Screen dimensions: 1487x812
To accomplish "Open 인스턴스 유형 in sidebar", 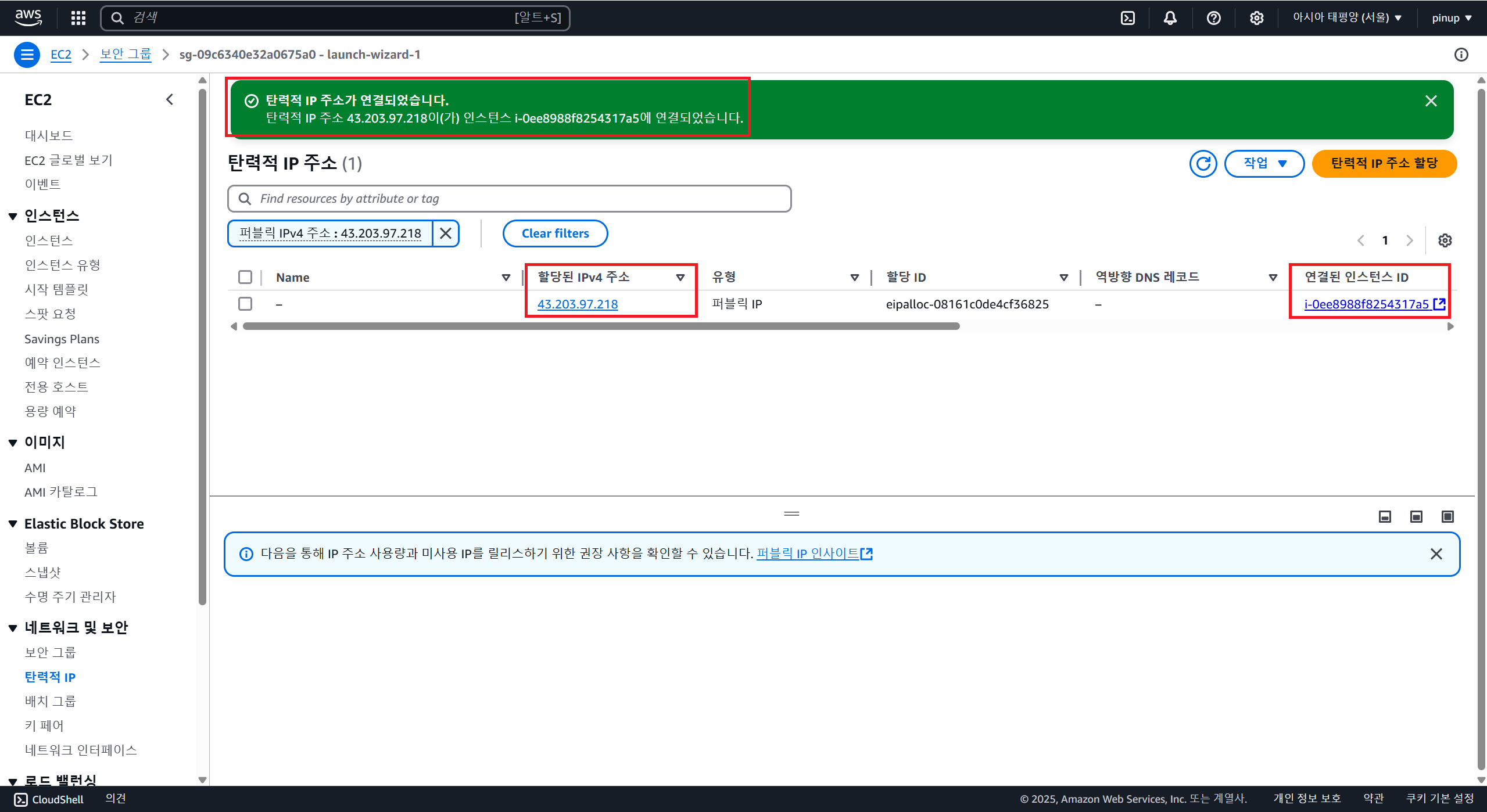I will coord(62,265).
